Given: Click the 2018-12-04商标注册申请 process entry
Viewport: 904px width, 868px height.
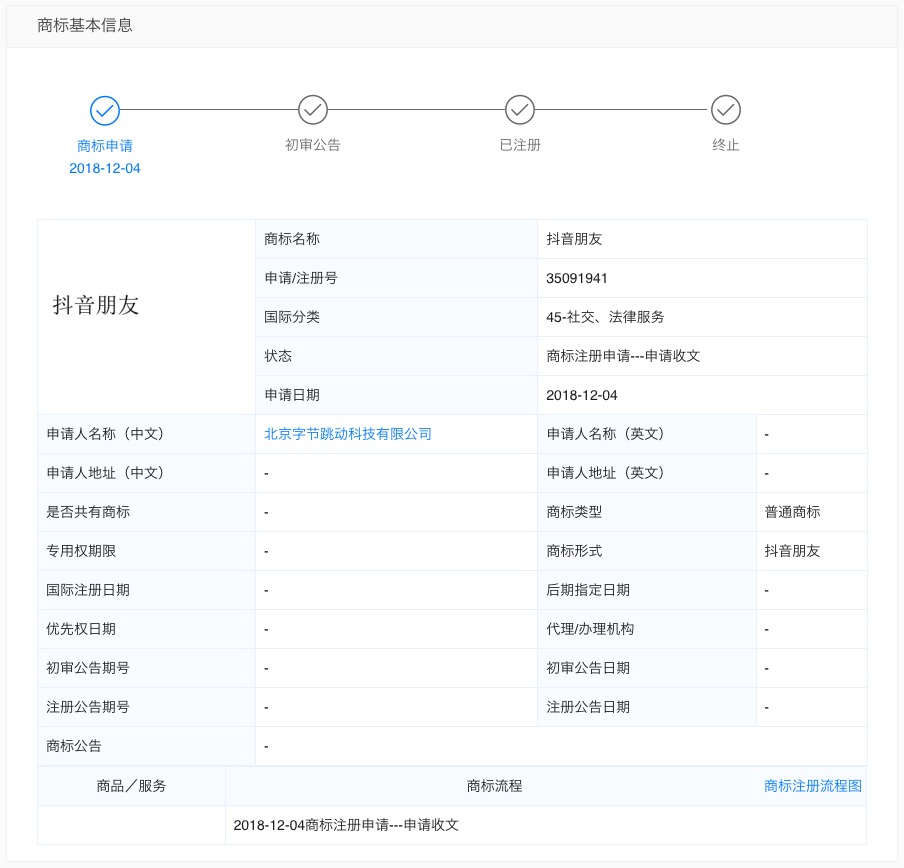Looking at the screenshot, I should click(346, 825).
